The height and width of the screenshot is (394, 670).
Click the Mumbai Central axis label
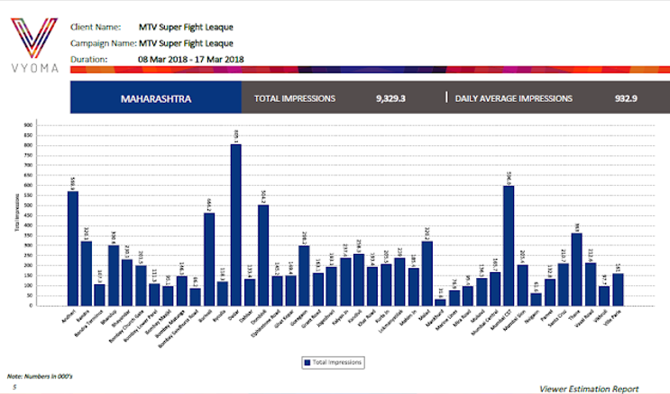485,323
